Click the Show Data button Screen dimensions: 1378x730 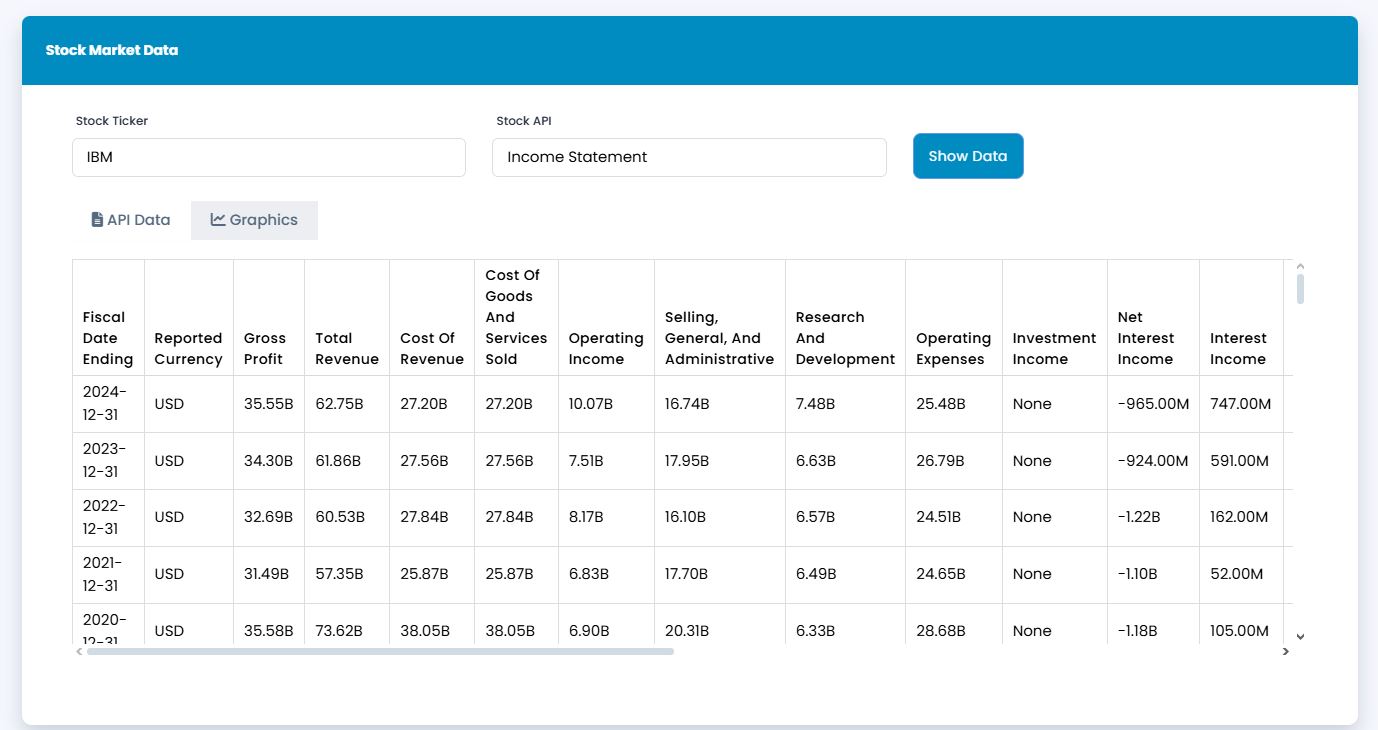point(968,156)
